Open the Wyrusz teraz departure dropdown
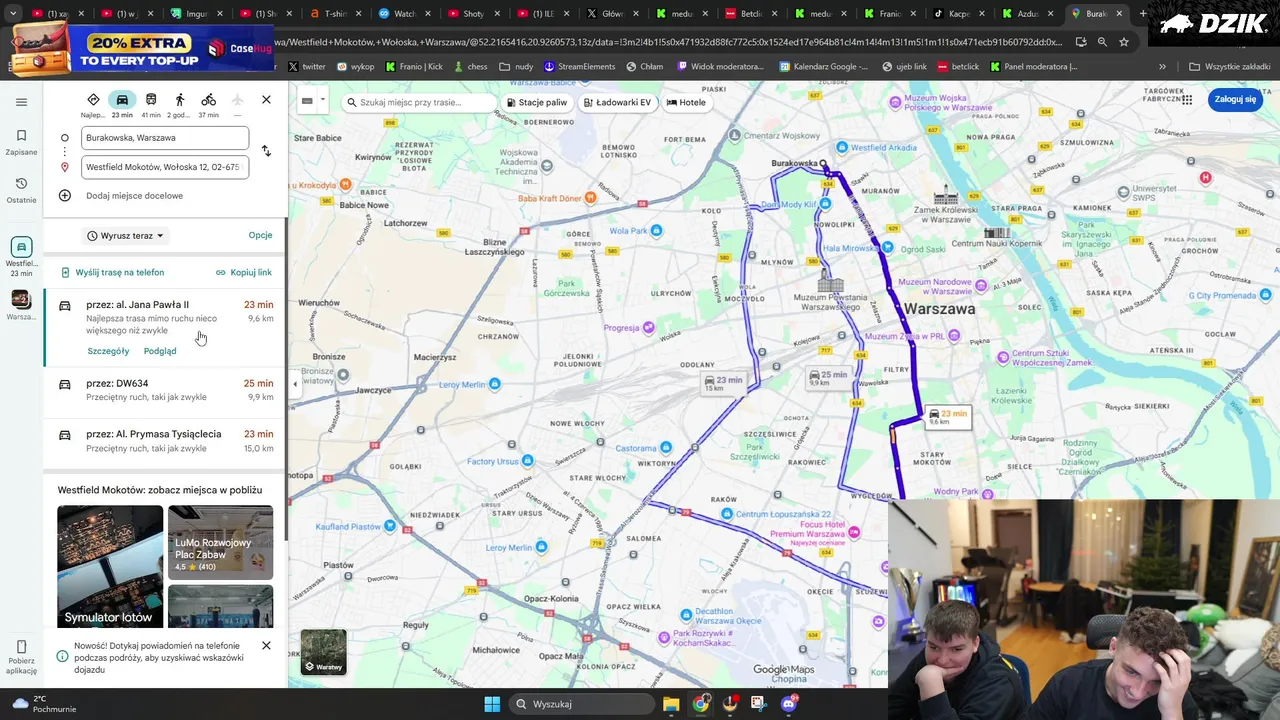1280x720 pixels. pyautogui.click(x=125, y=236)
